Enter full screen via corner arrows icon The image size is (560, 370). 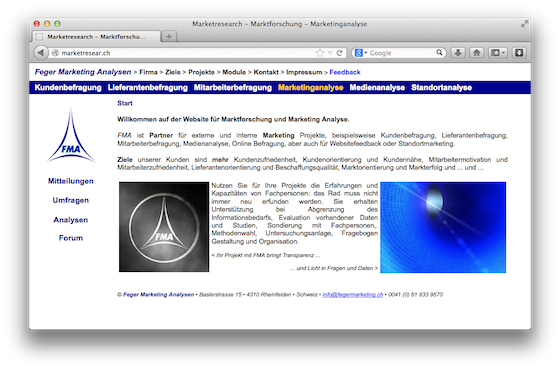tap(524, 24)
